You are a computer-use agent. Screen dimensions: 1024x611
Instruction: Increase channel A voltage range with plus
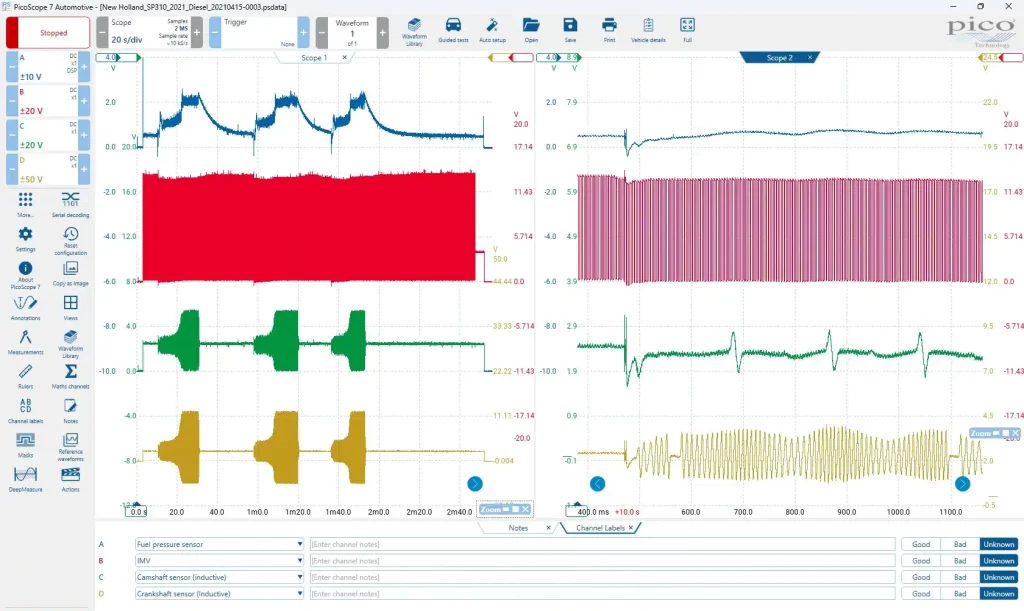84,67
